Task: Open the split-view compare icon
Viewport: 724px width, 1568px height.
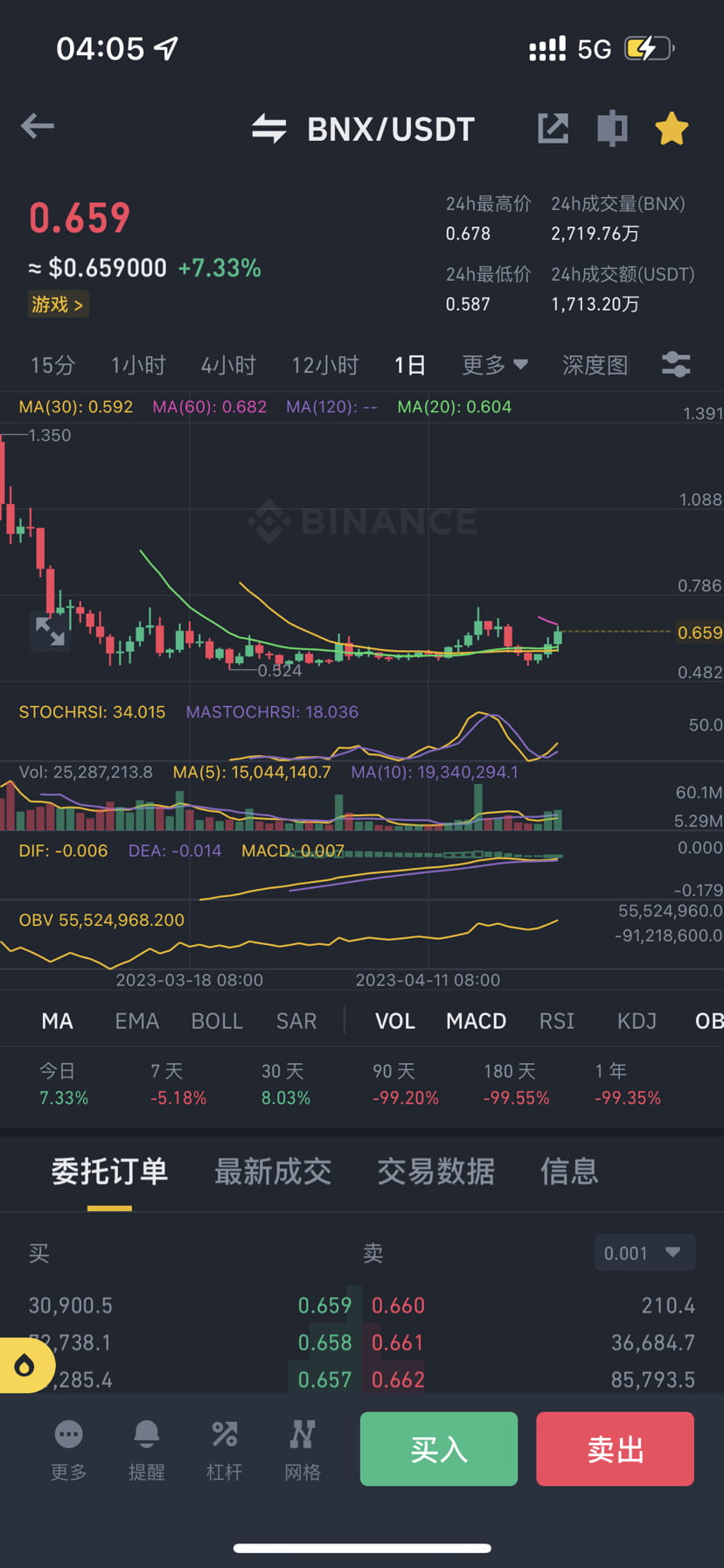Action: tap(612, 129)
